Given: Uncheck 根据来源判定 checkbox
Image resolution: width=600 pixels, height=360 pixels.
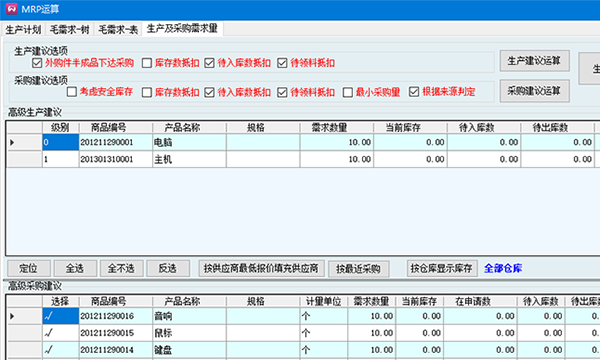Looking at the screenshot, I should pyautogui.click(x=414, y=92).
